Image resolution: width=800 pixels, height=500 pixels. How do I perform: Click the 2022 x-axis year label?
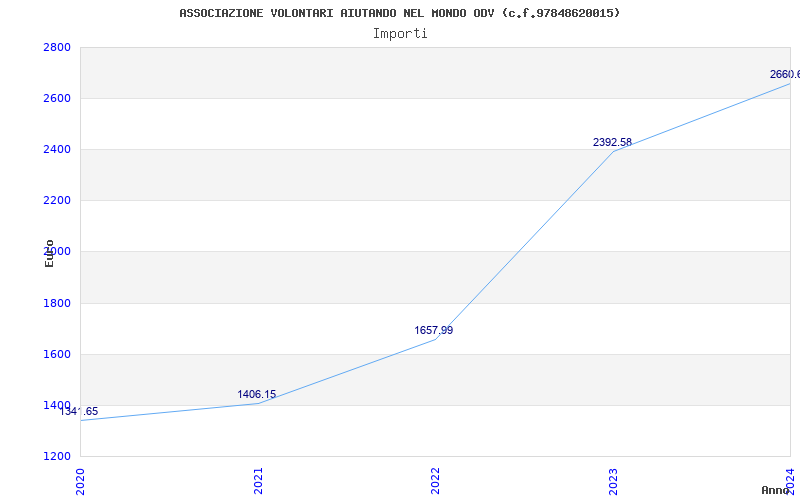pyautogui.click(x=435, y=481)
